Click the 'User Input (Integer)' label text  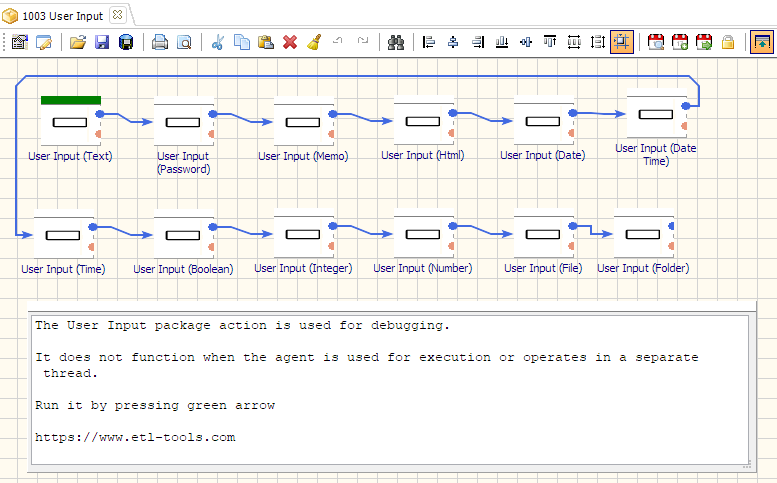pyautogui.click(x=303, y=268)
